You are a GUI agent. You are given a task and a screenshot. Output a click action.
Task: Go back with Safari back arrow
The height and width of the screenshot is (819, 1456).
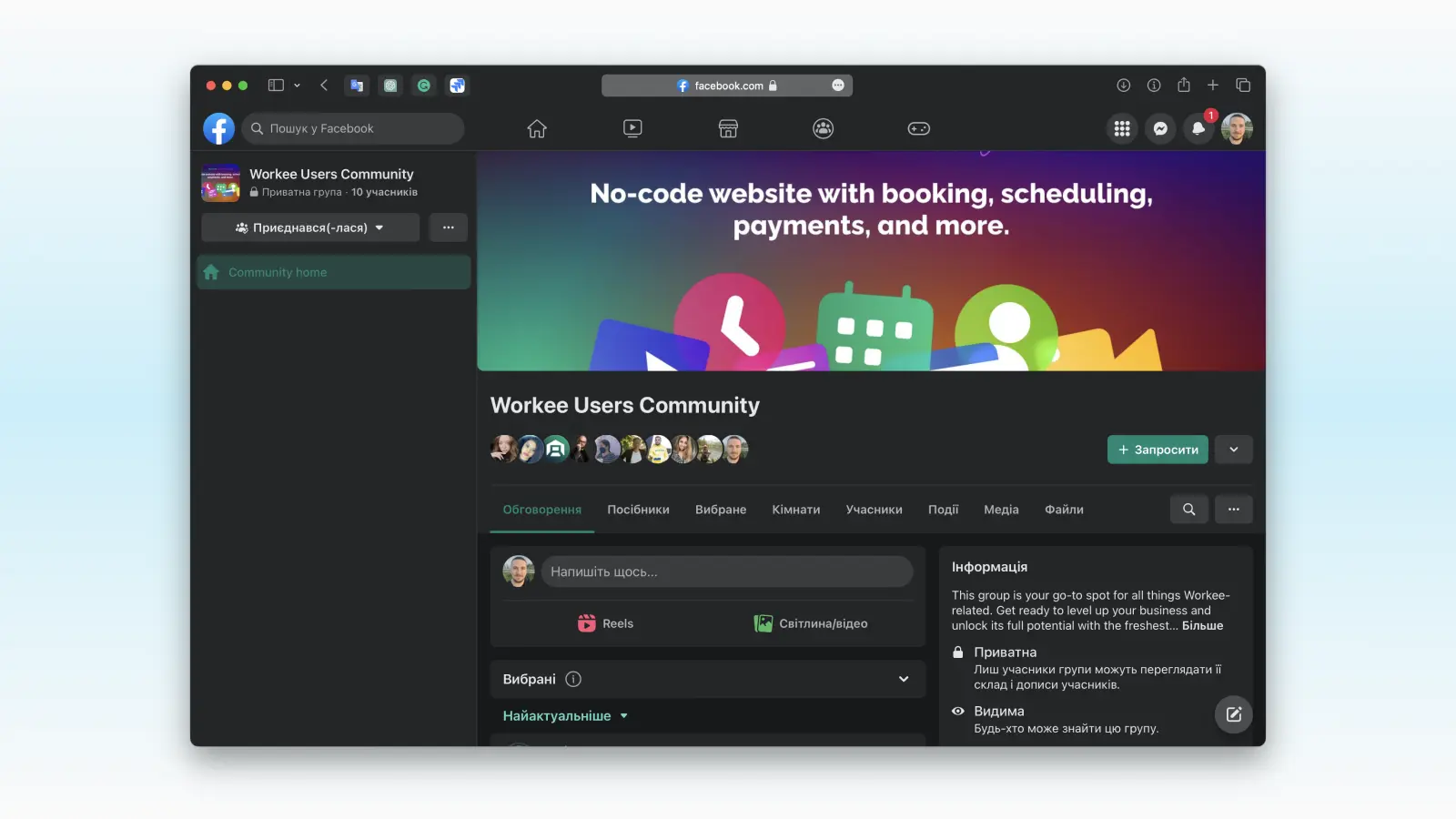click(x=324, y=86)
